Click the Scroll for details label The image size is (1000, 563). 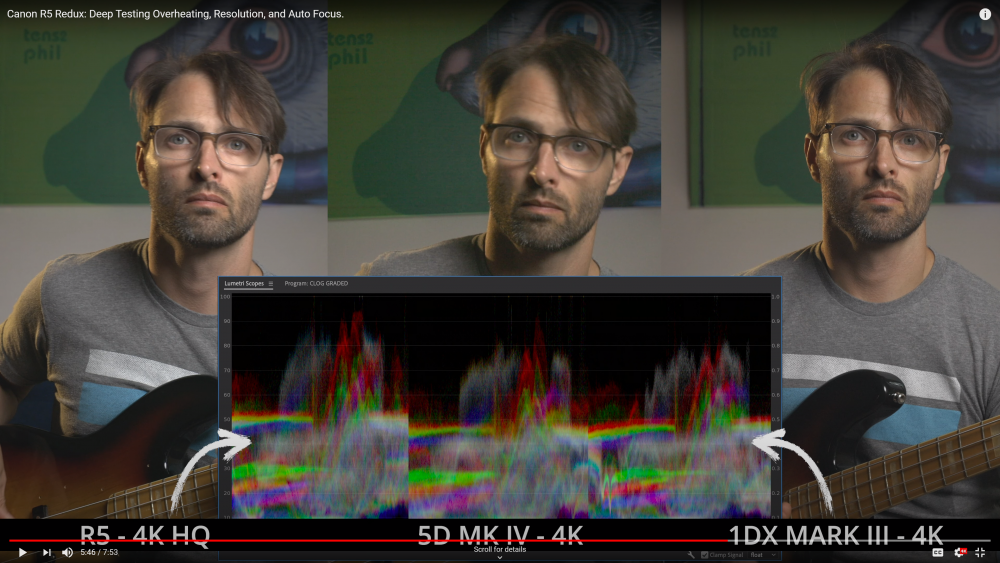click(x=500, y=549)
